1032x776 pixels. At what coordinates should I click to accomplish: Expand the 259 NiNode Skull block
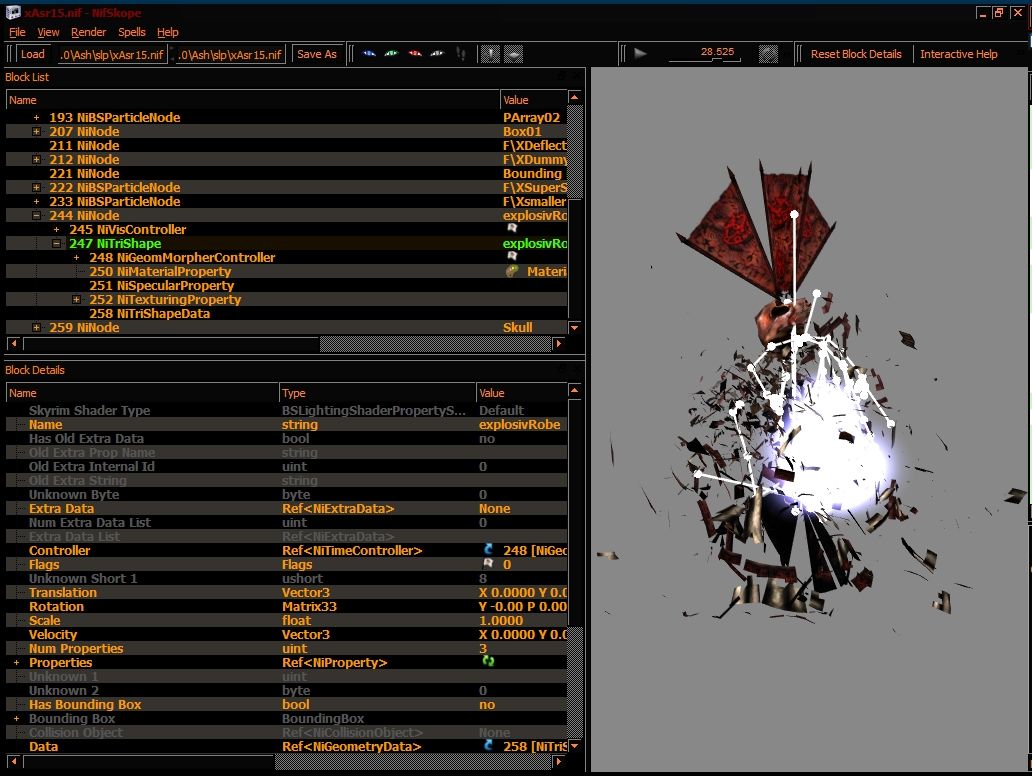pos(37,328)
